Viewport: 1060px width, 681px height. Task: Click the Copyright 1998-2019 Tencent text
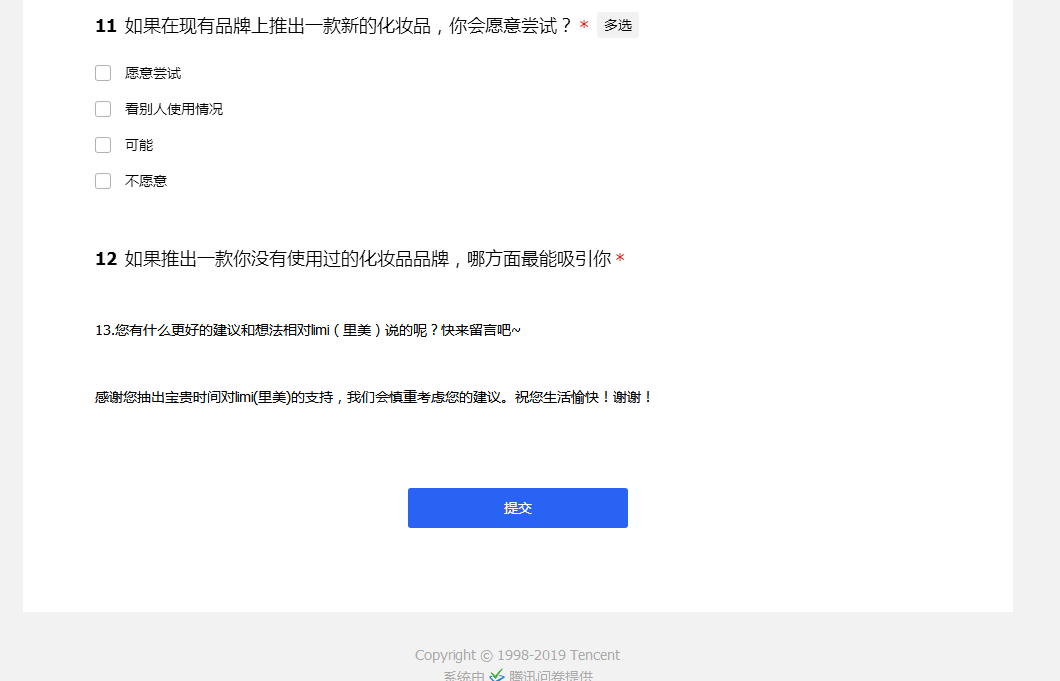(x=517, y=655)
